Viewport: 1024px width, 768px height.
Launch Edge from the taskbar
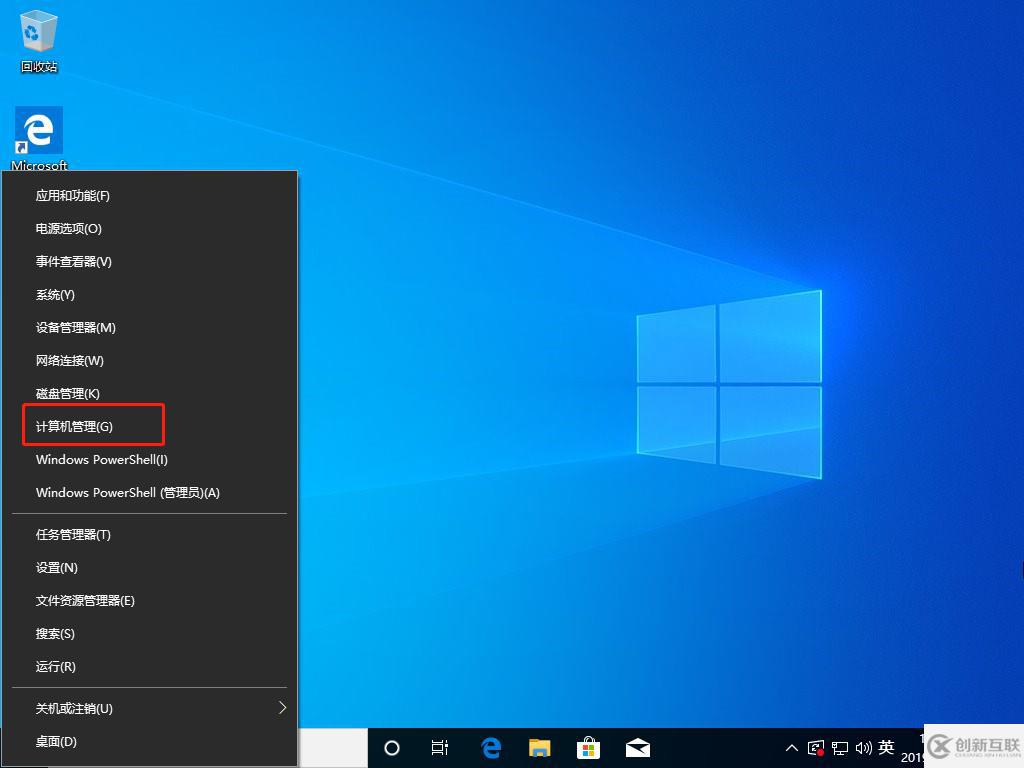coord(490,748)
